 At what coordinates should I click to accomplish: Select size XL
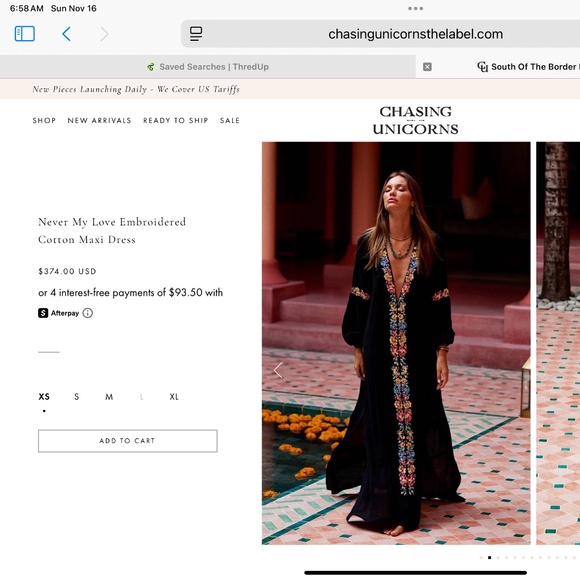pos(174,397)
